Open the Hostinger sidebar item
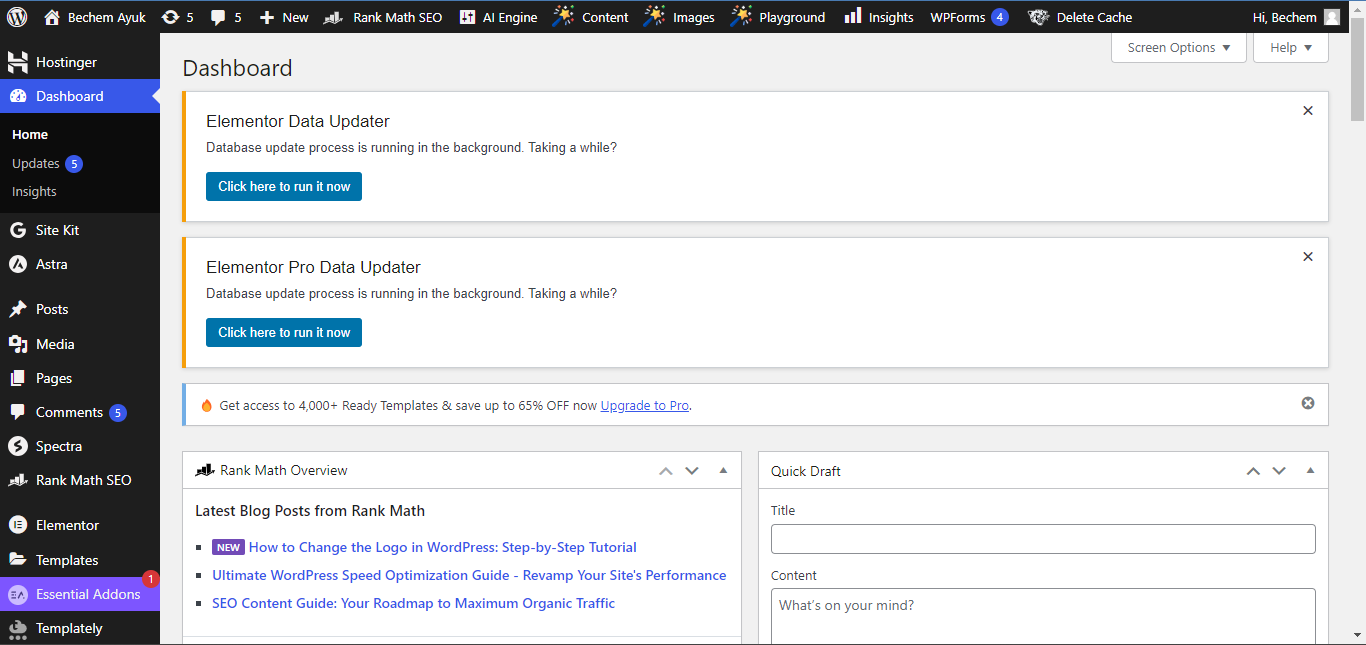This screenshot has width=1366, height=645. point(80,62)
